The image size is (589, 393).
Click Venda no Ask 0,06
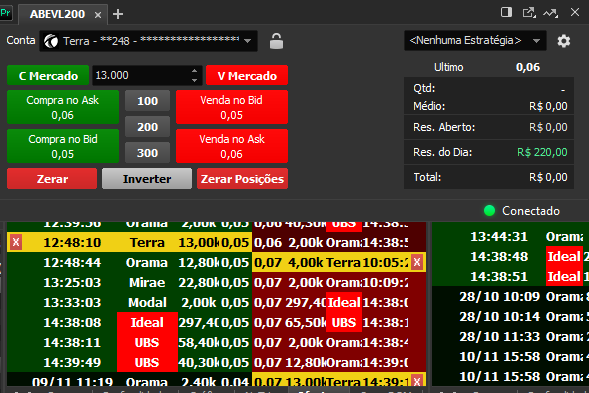coord(232,146)
